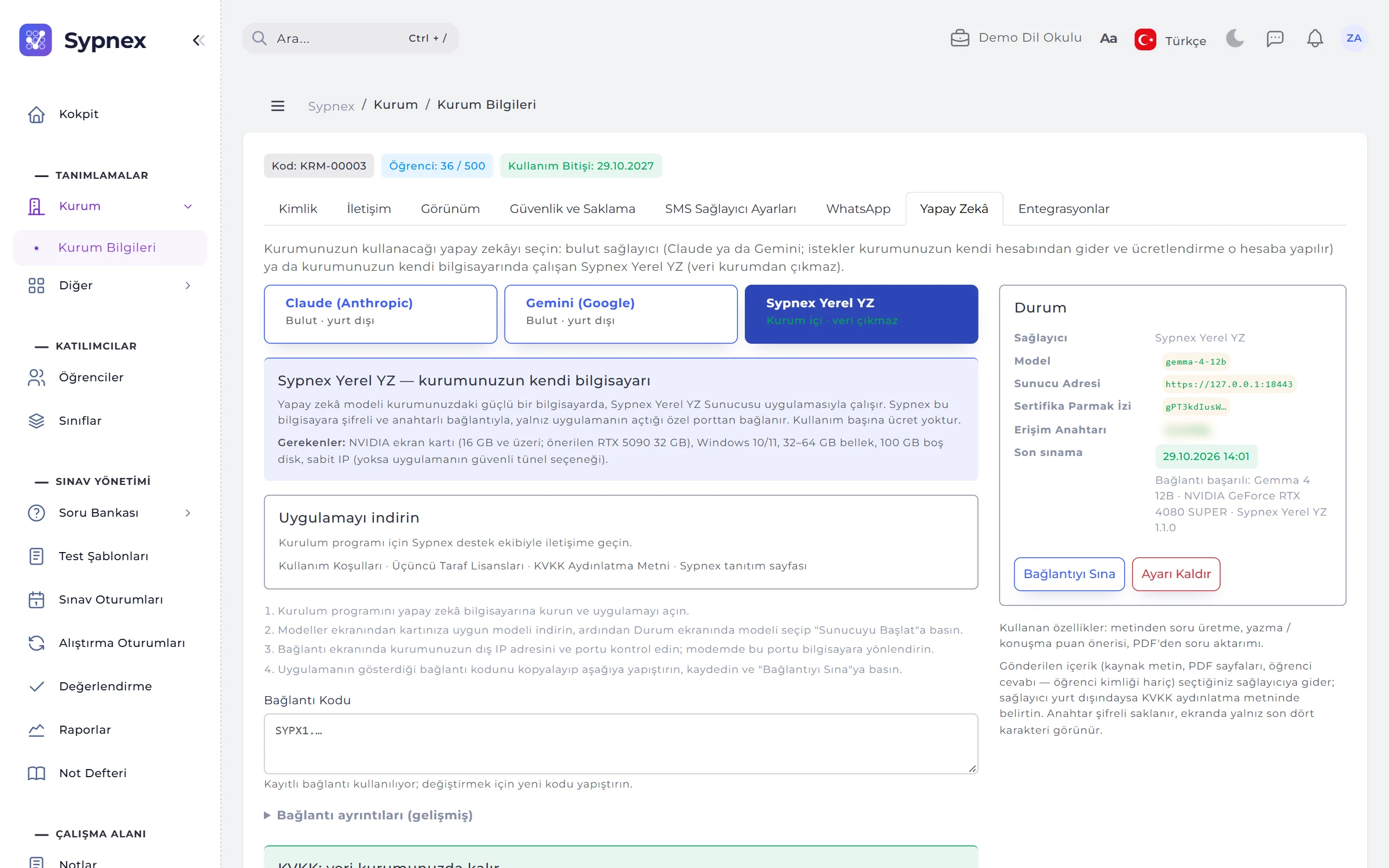Screen dimensions: 1389x868
Task: Switch to the Entegrasyonlar tab
Action: point(1064,209)
